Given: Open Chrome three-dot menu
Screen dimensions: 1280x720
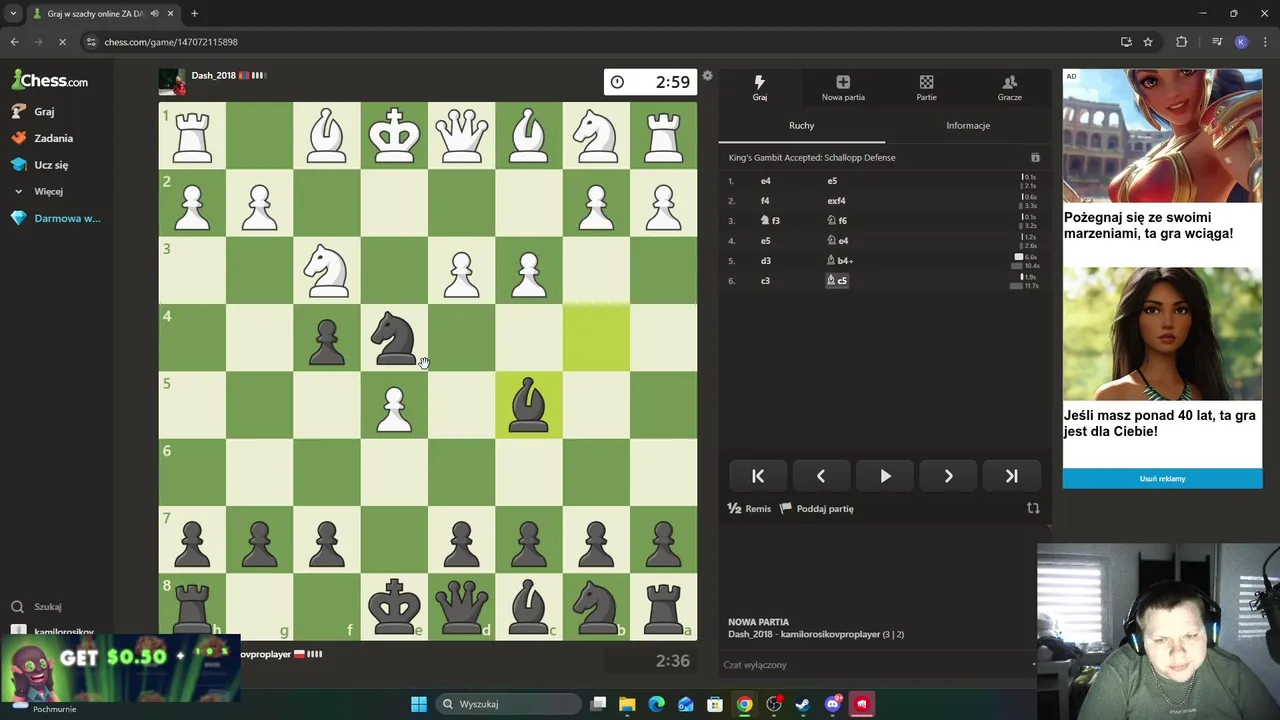Looking at the screenshot, I should pos(1265,42).
